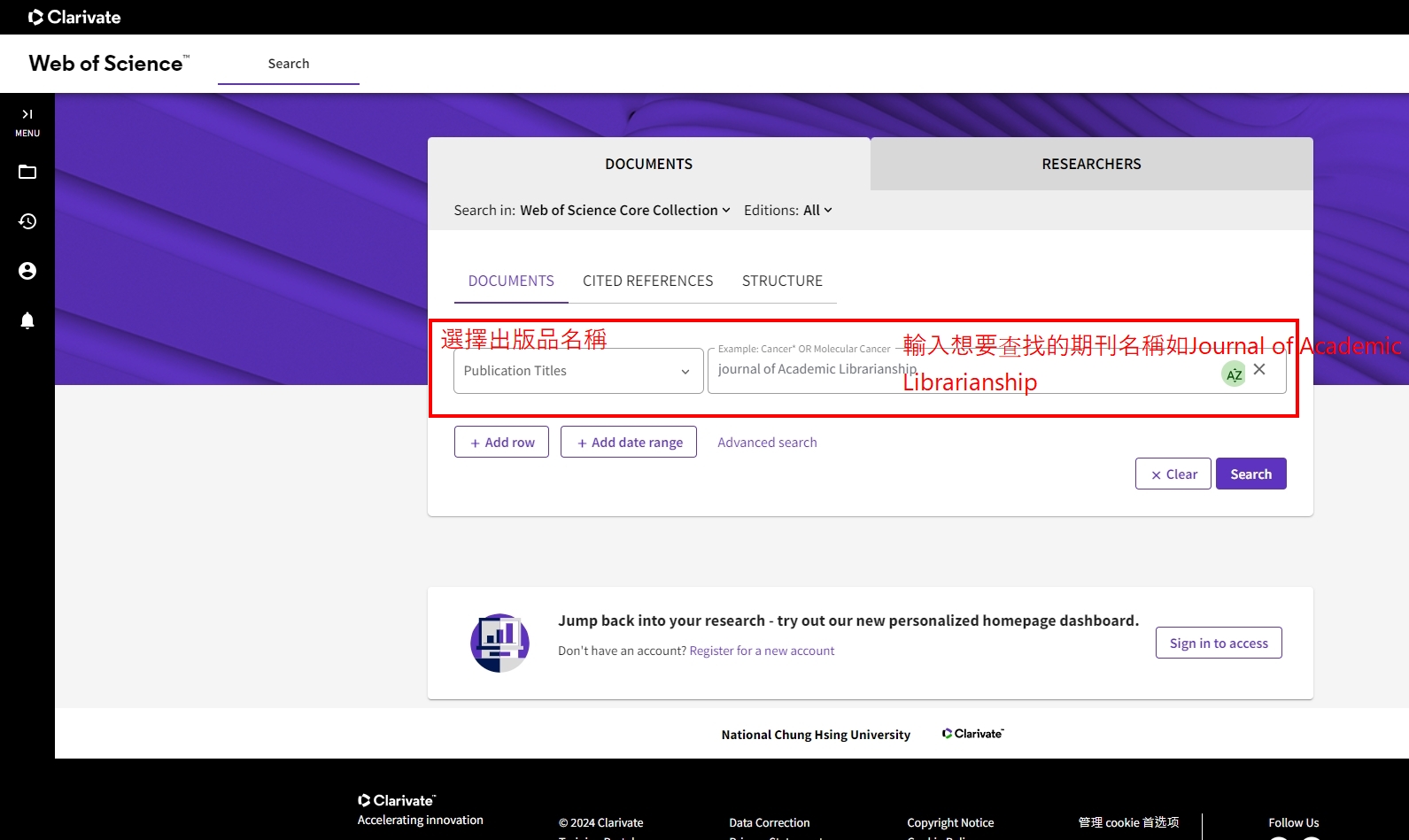Open the Advanced search link
This screenshot has width=1409, height=840.
767,443
